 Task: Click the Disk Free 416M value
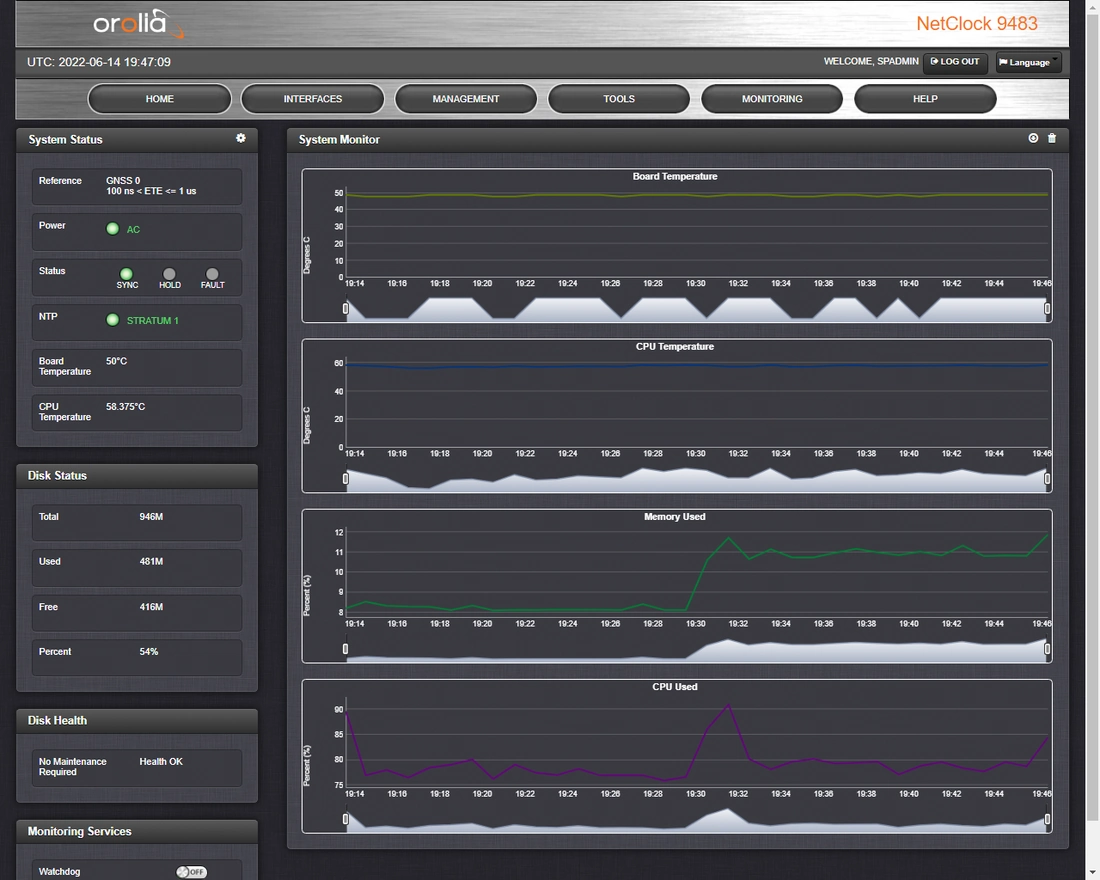151,607
